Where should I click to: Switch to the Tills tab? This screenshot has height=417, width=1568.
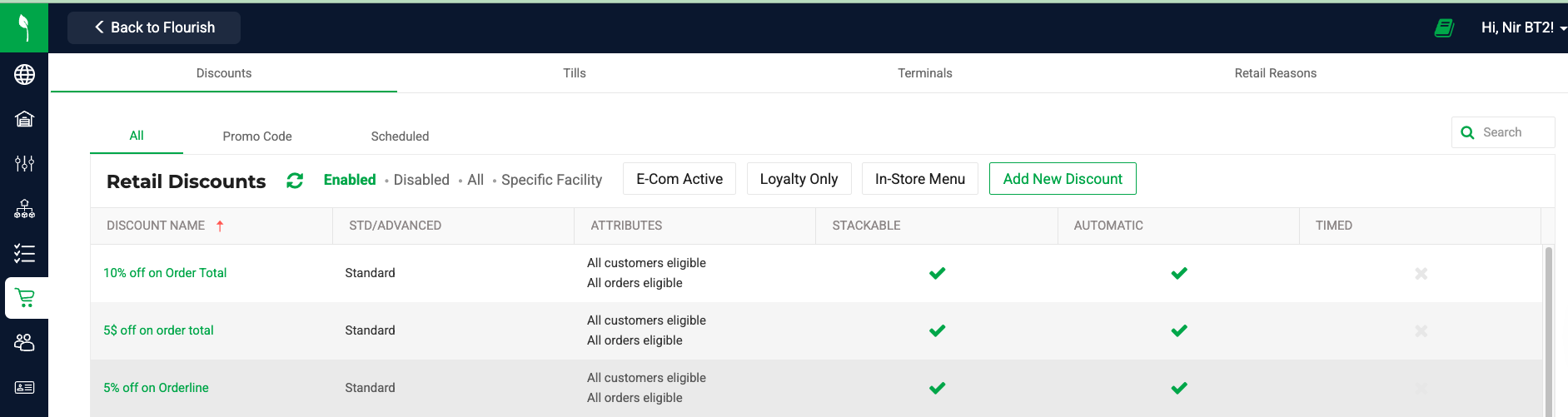tap(575, 73)
